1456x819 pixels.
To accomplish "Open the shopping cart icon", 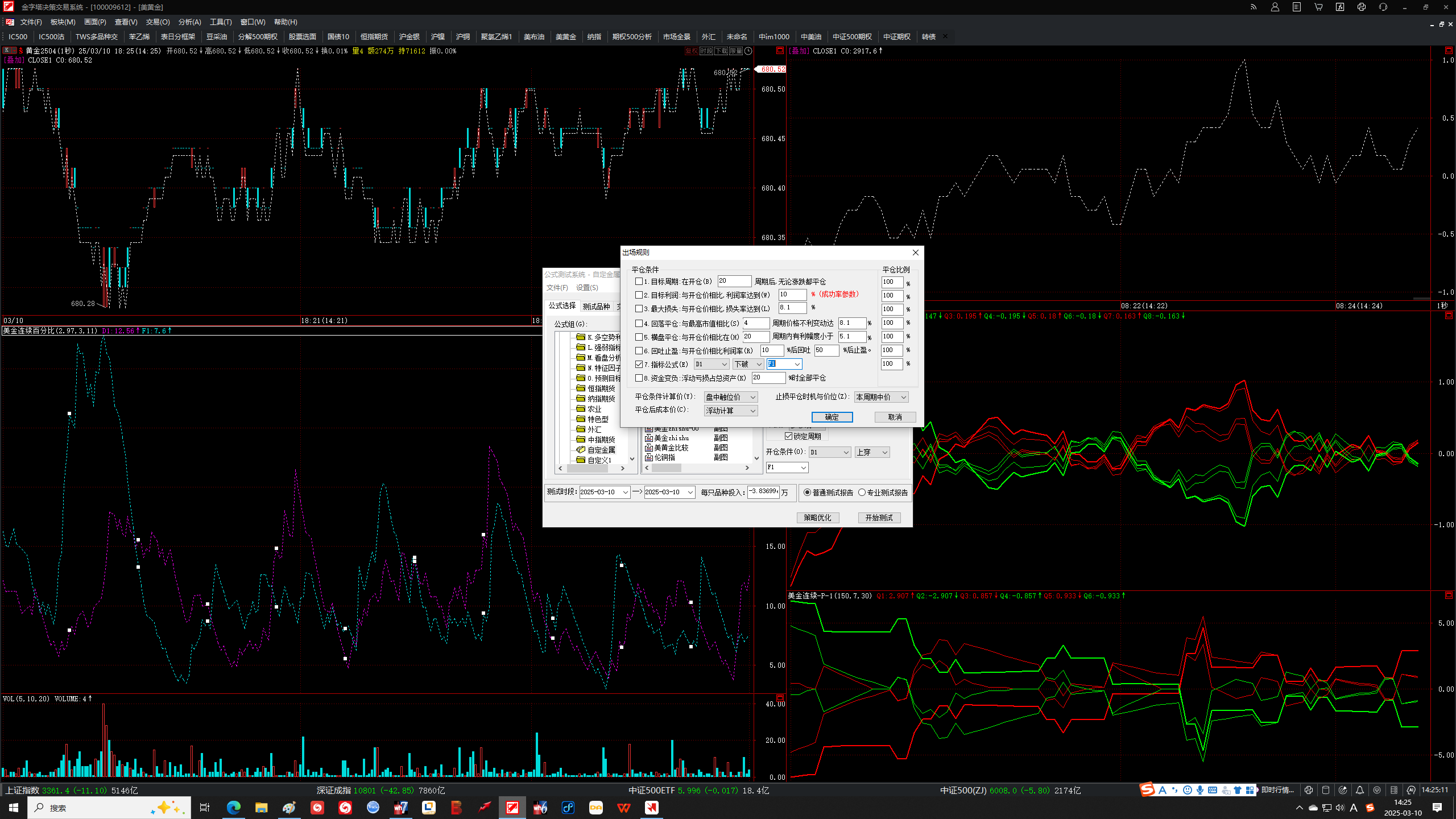I will click(x=1318, y=7).
